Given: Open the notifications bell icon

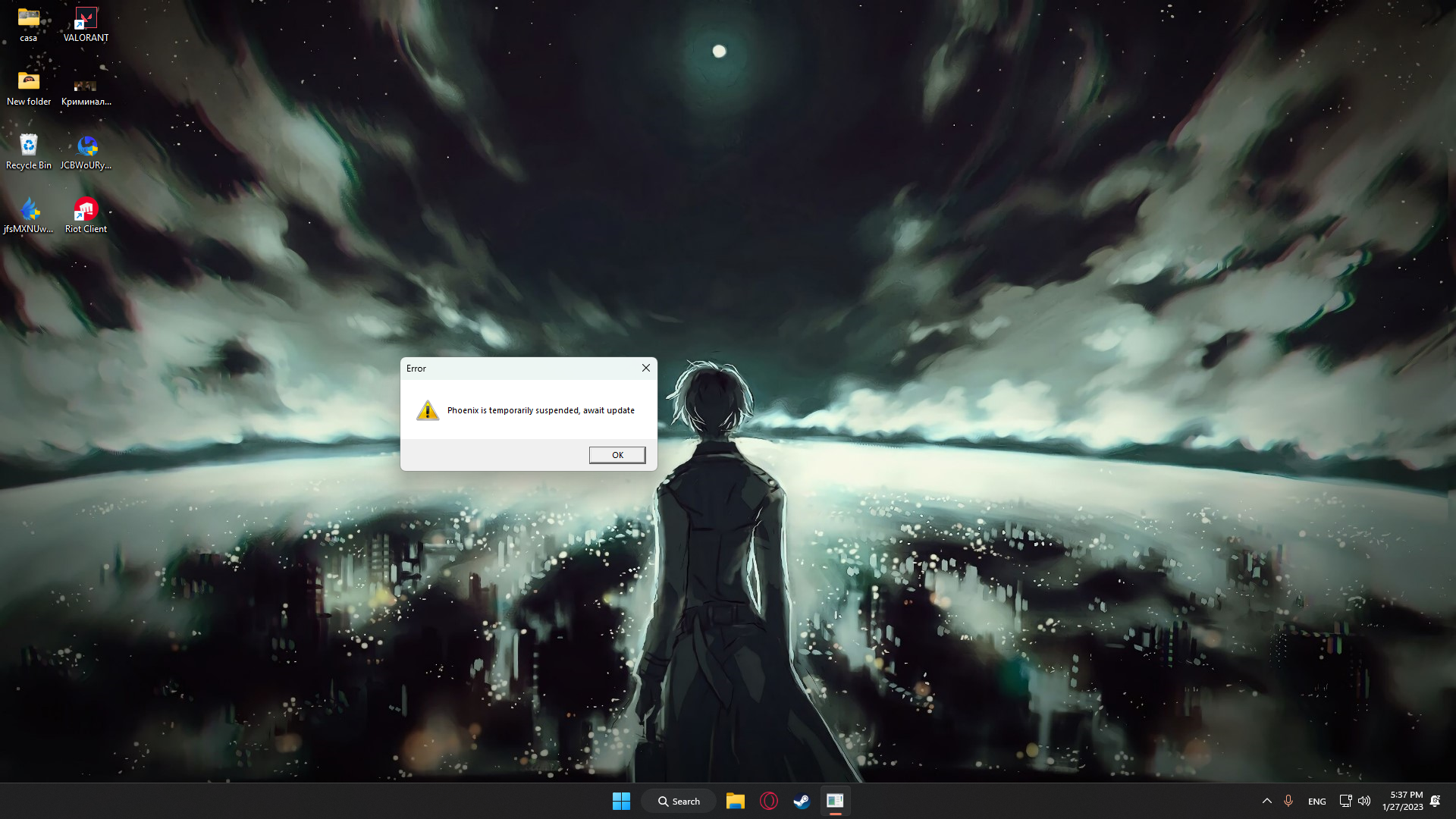Looking at the screenshot, I should pyautogui.click(x=1435, y=801).
